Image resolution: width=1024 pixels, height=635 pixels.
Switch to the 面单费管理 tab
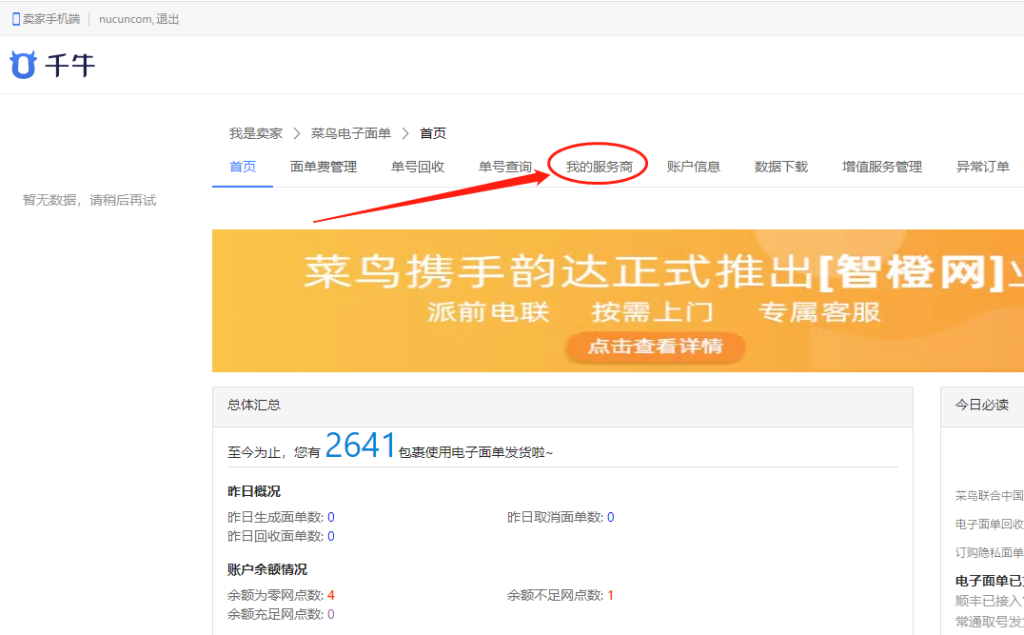(x=323, y=167)
